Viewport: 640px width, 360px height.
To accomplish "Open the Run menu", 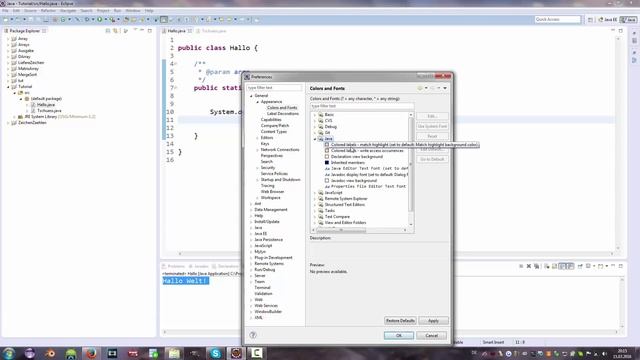I will (x=118, y=10).
